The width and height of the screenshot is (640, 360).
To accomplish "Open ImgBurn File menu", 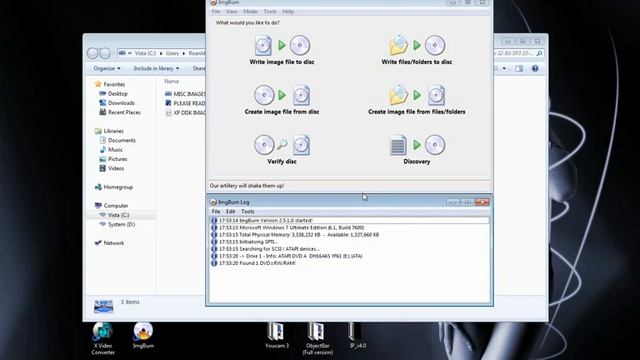I will point(216,11).
